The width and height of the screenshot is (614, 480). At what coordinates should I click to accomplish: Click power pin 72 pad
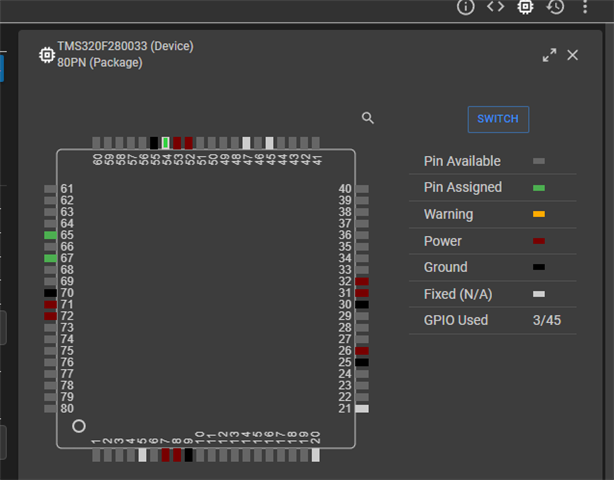pos(50,316)
